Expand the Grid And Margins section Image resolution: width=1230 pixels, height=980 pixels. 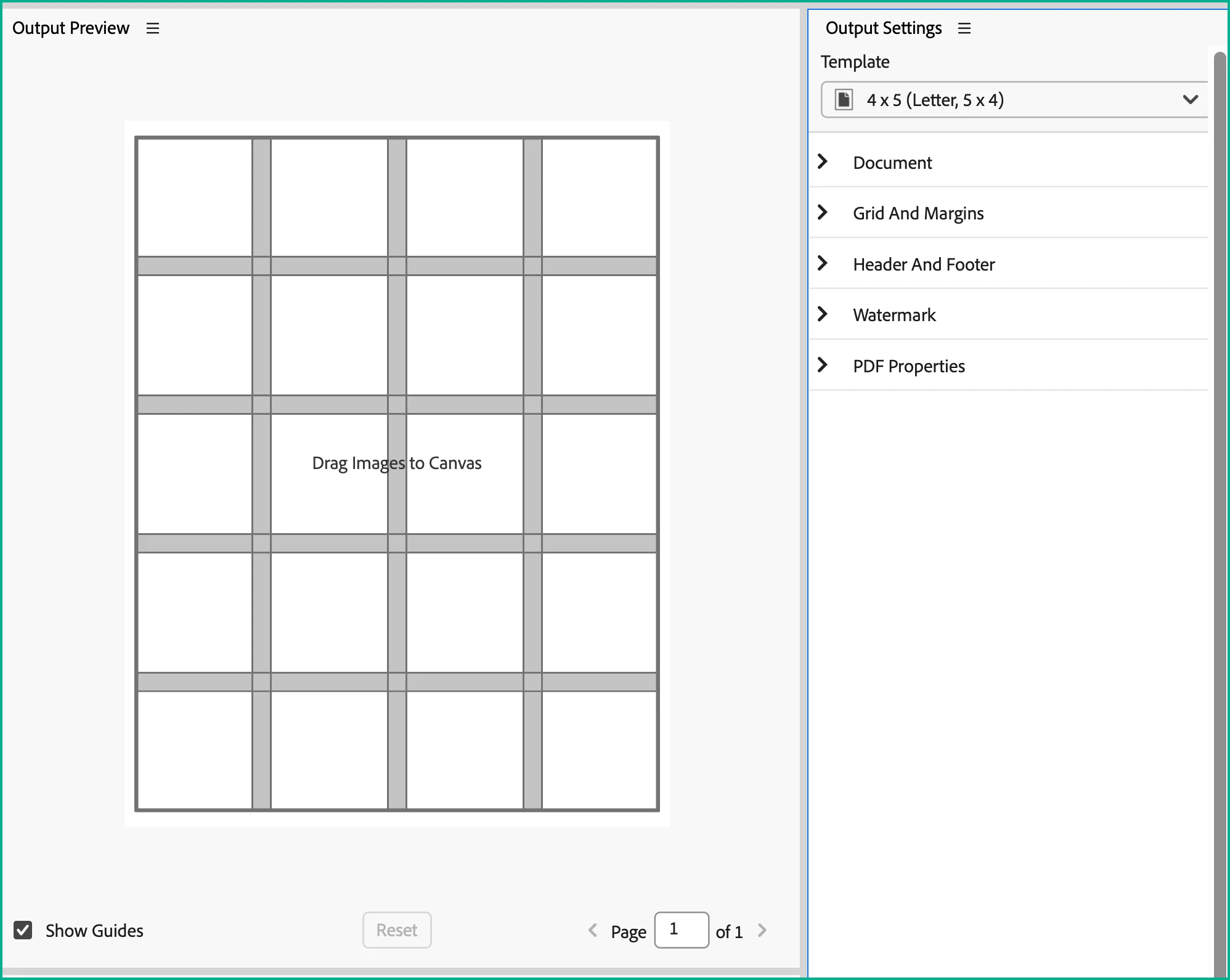pos(918,213)
